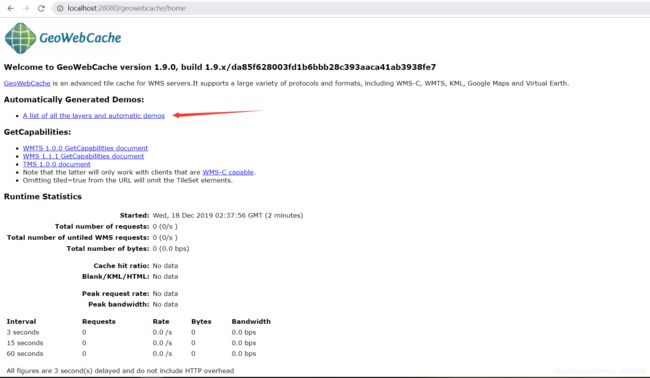Click the Peak request rate label
The height and width of the screenshot is (378, 650).
116,293
